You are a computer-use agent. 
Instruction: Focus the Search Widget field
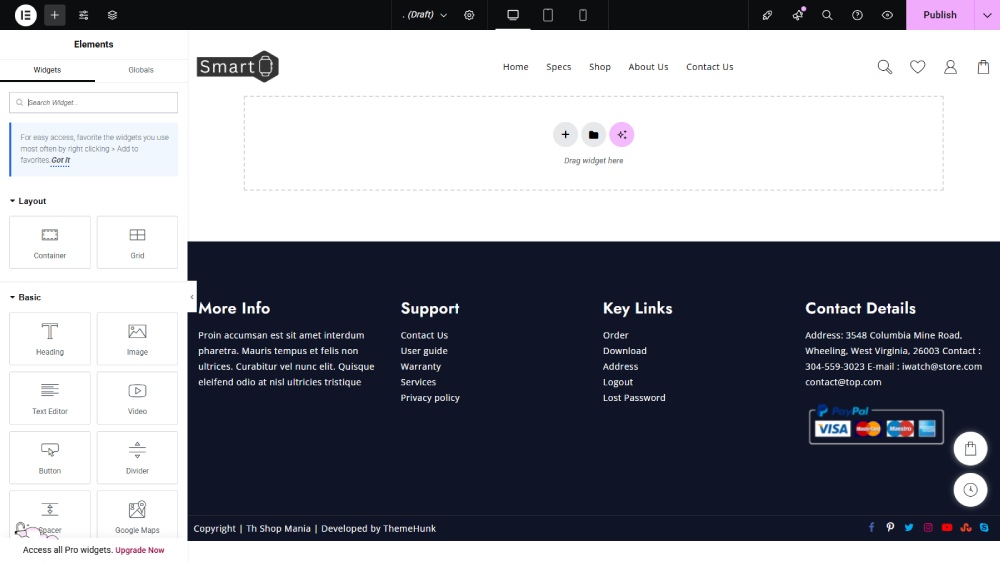94,103
